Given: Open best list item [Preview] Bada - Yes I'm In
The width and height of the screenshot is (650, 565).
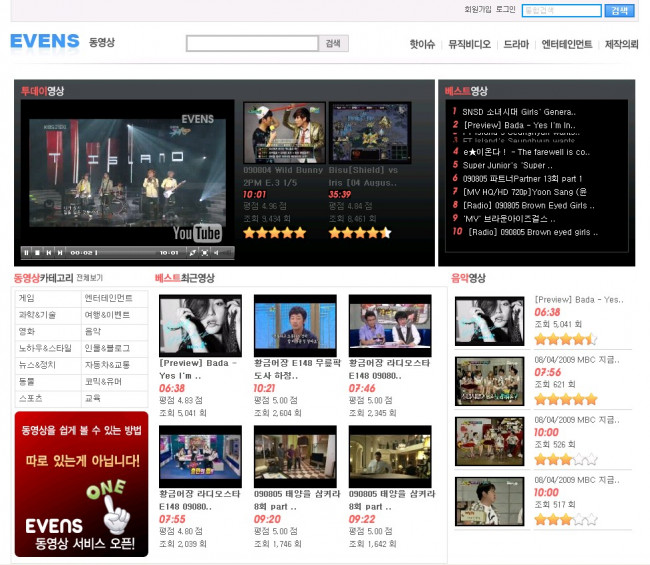Looking at the screenshot, I should (519, 125).
